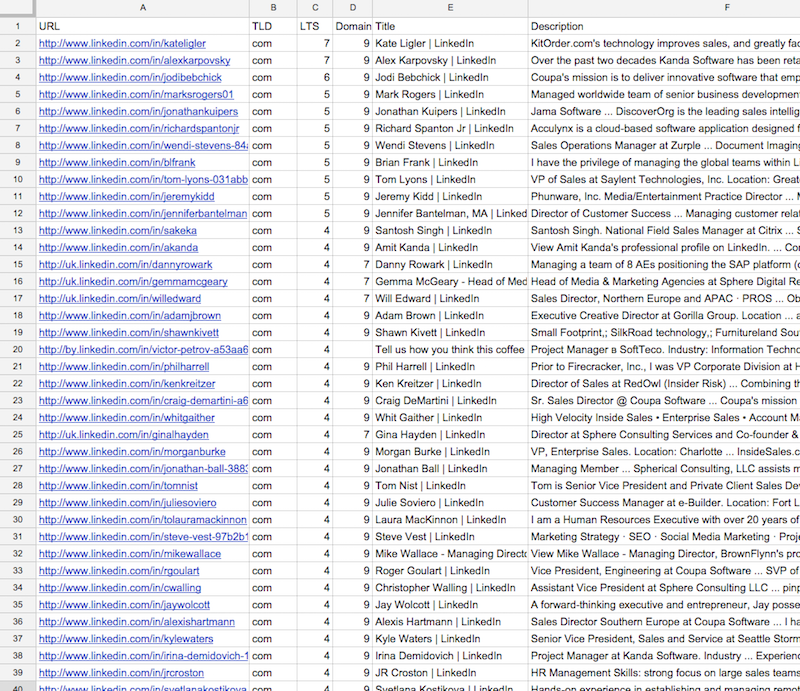This screenshot has height=691, width=800.
Task: Select the 'Gina Hayden | LinkedIn' cell
Action: point(451,434)
